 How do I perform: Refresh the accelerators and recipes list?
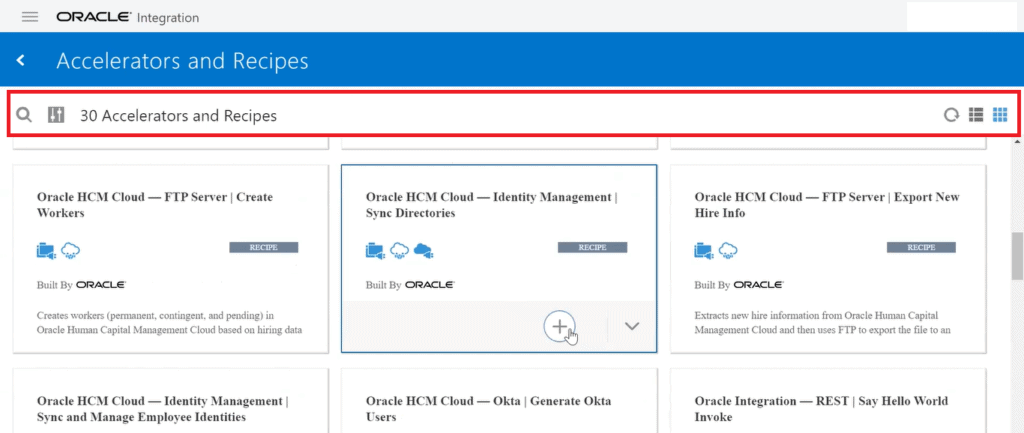(x=952, y=116)
